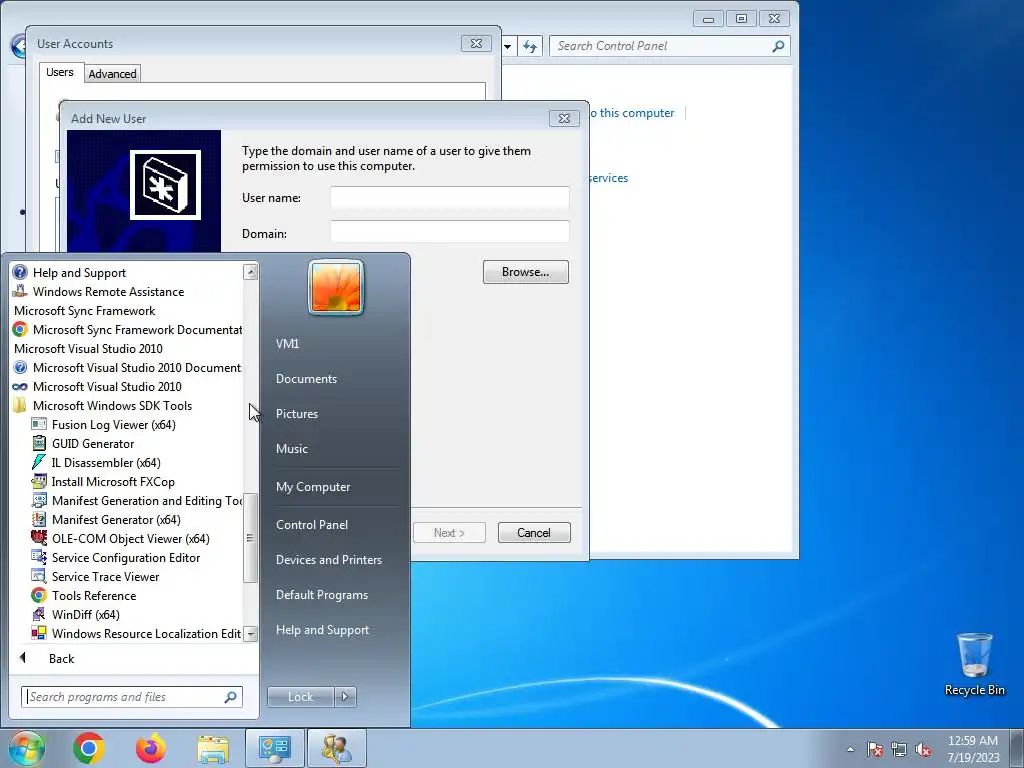Open Control Panel from Start menu
1024x768 pixels.
pos(312,524)
